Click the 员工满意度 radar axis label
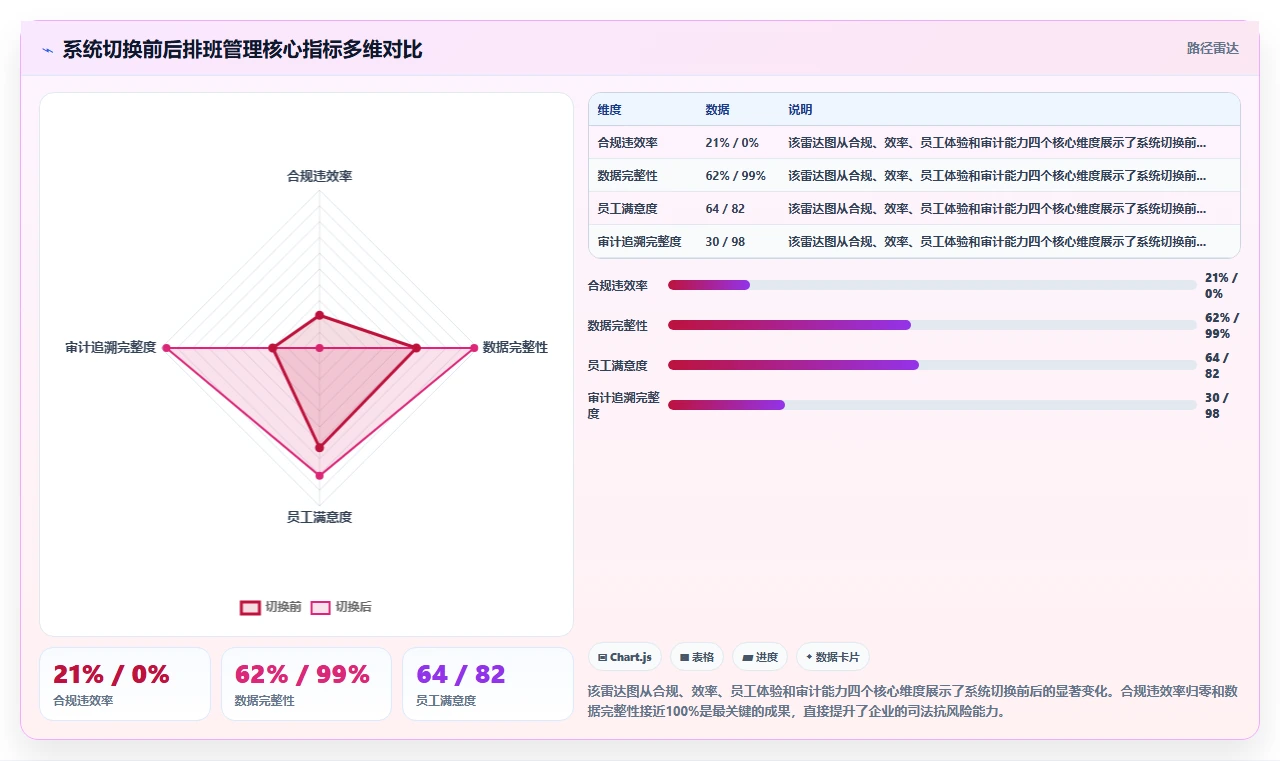 (320, 517)
